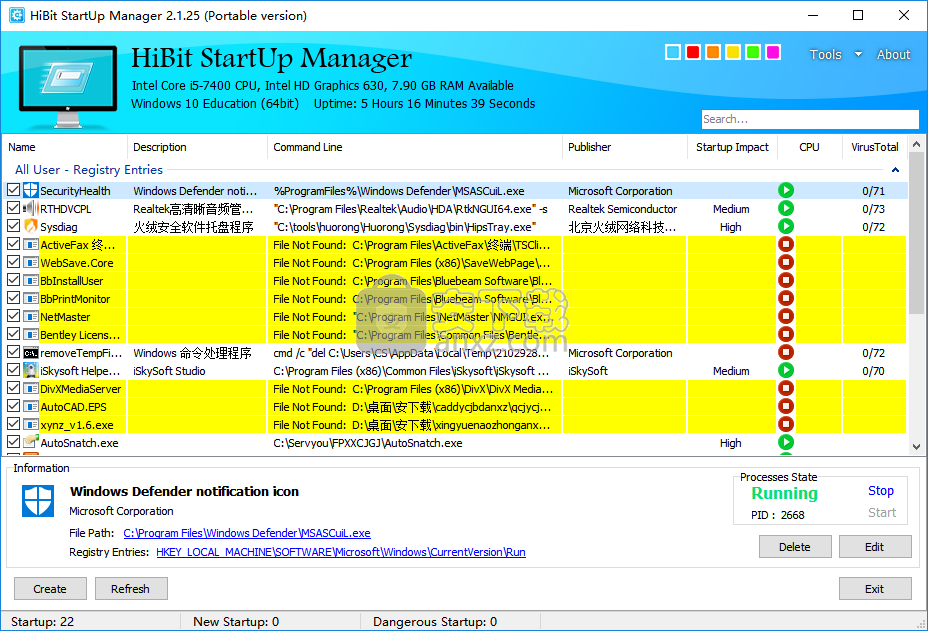Image resolution: width=928 pixels, height=631 pixels.
Task: Click the Delete button
Action: (x=795, y=547)
